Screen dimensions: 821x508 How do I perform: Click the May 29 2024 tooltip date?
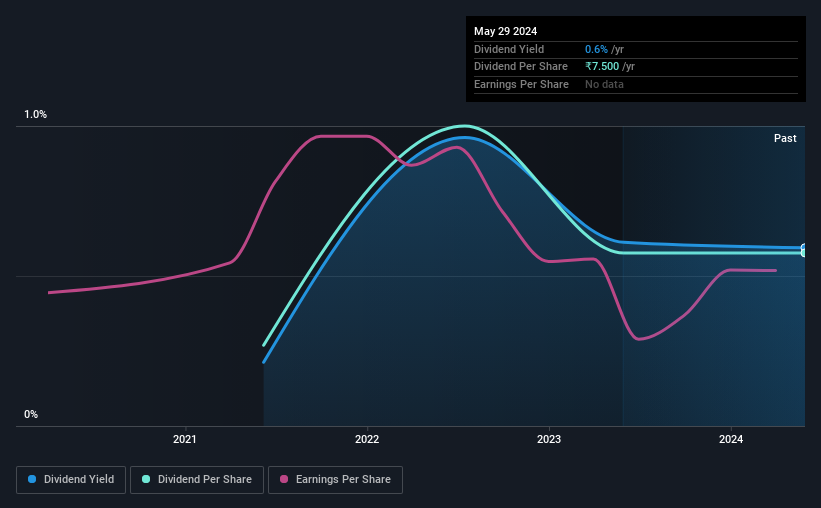505,31
